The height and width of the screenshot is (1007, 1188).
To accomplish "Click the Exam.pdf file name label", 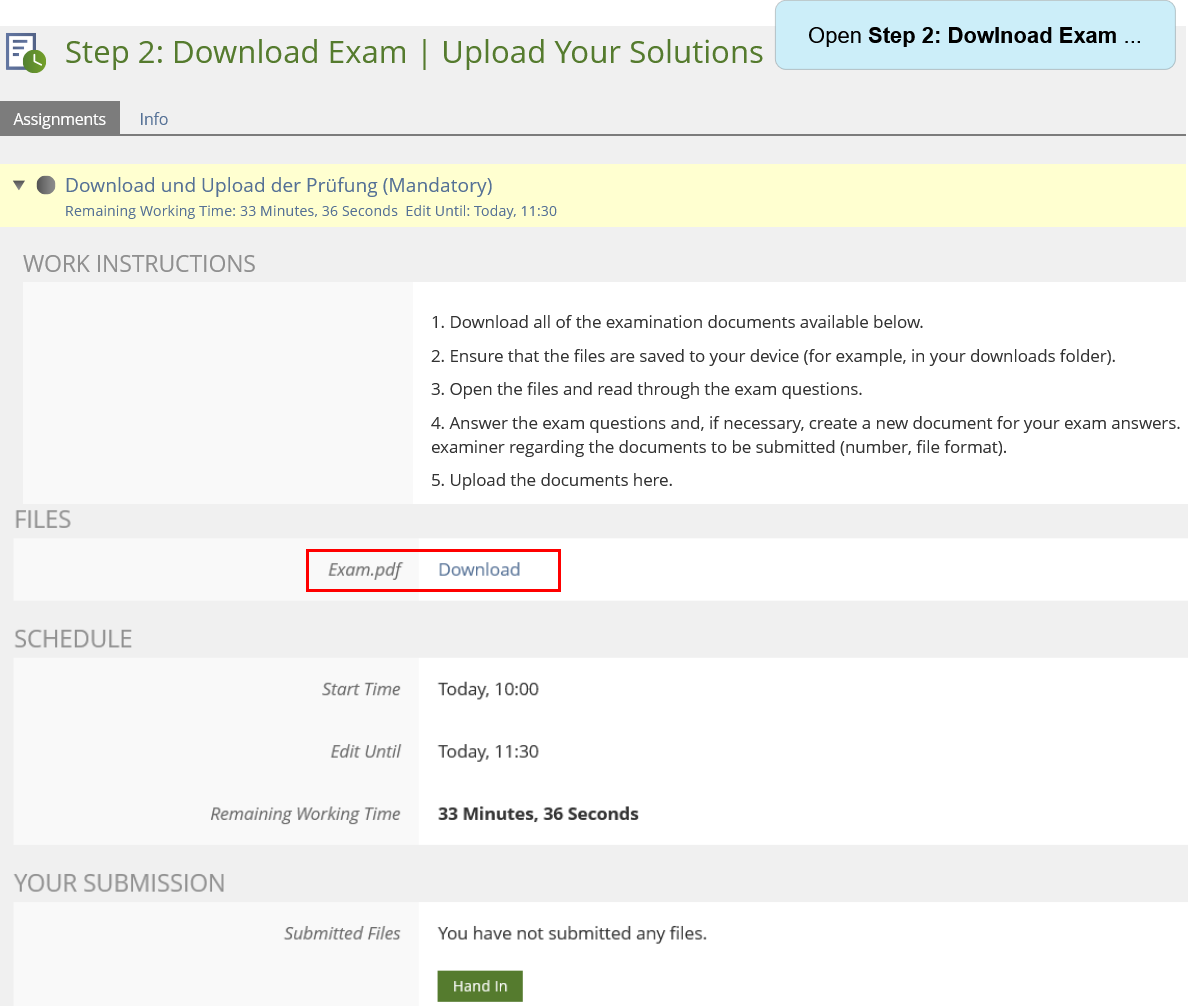I will [365, 570].
